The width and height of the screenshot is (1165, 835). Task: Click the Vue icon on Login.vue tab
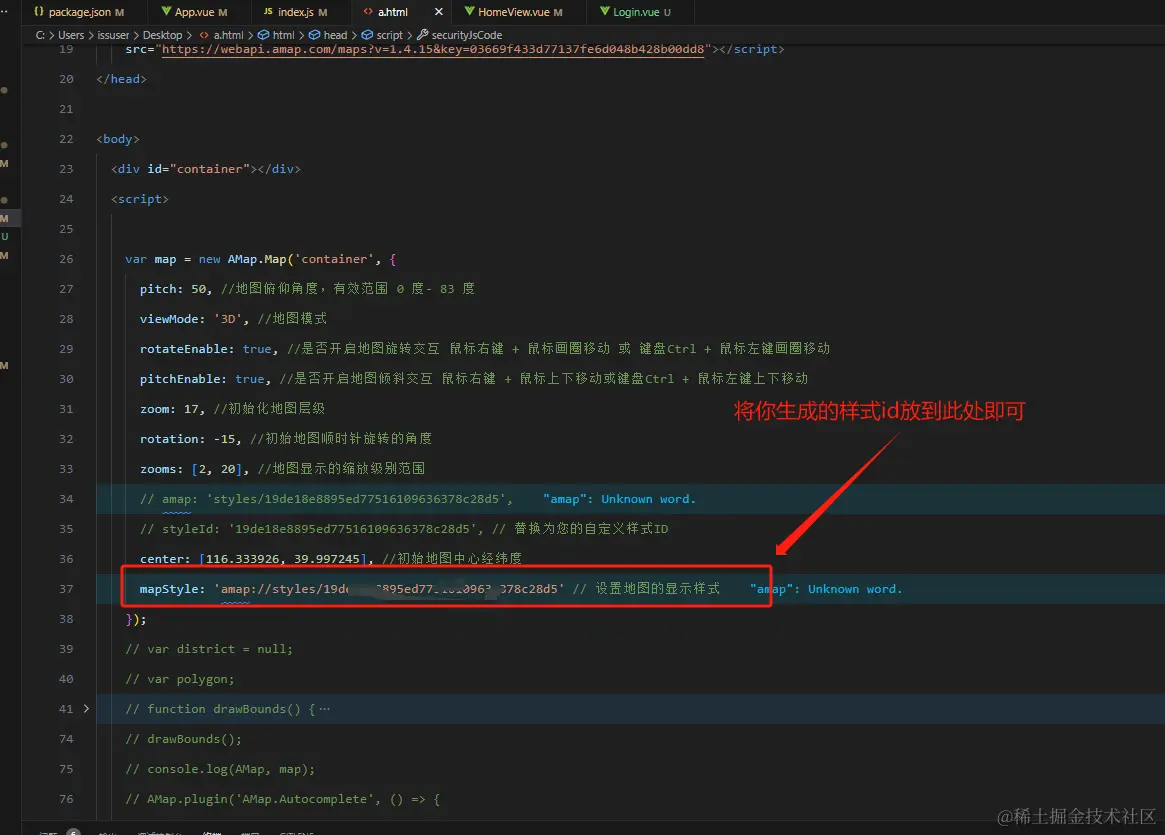pyautogui.click(x=605, y=11)
